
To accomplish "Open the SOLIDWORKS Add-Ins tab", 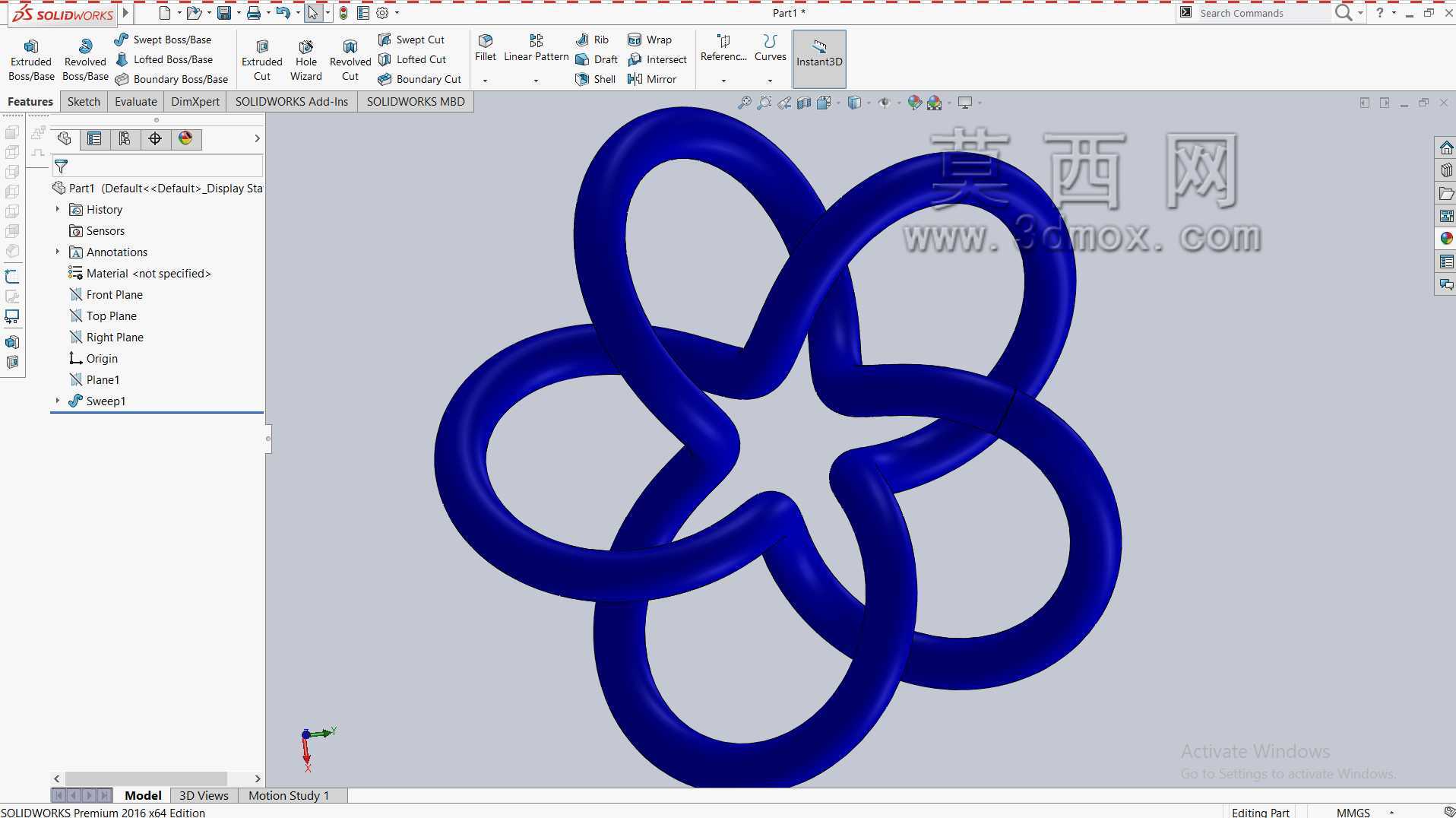I will click(292, 101).
